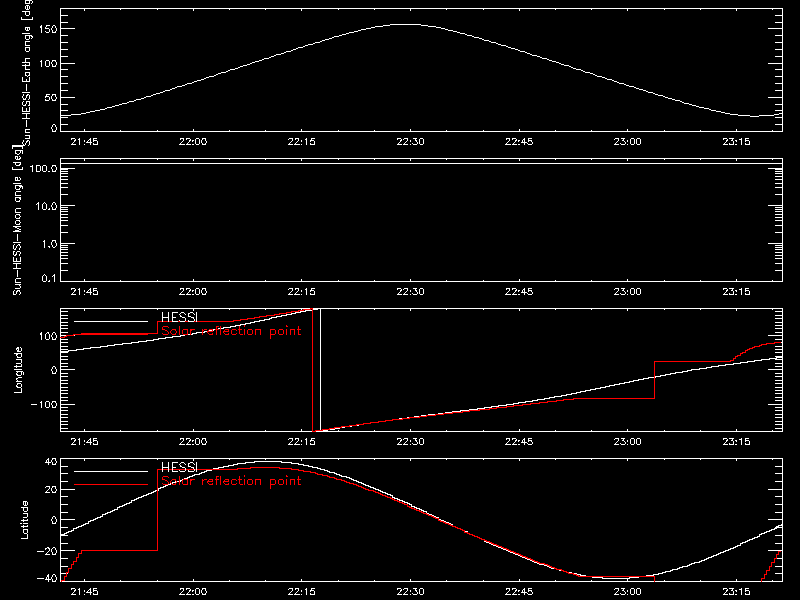
Task: Click 22:45 under the Earth angle plot
Action: coord(519,141)
